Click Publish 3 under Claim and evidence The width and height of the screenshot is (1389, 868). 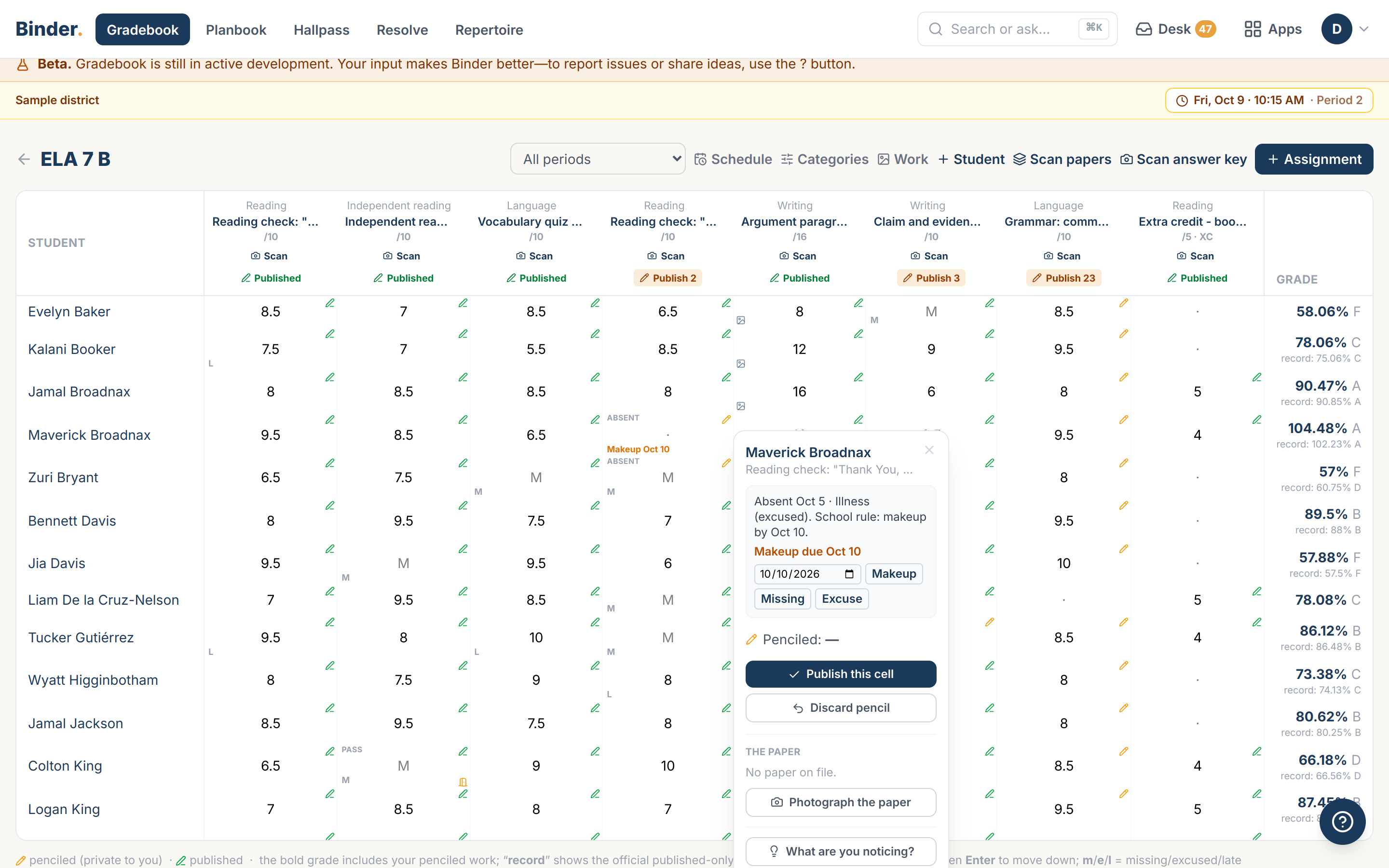point(931,278)
